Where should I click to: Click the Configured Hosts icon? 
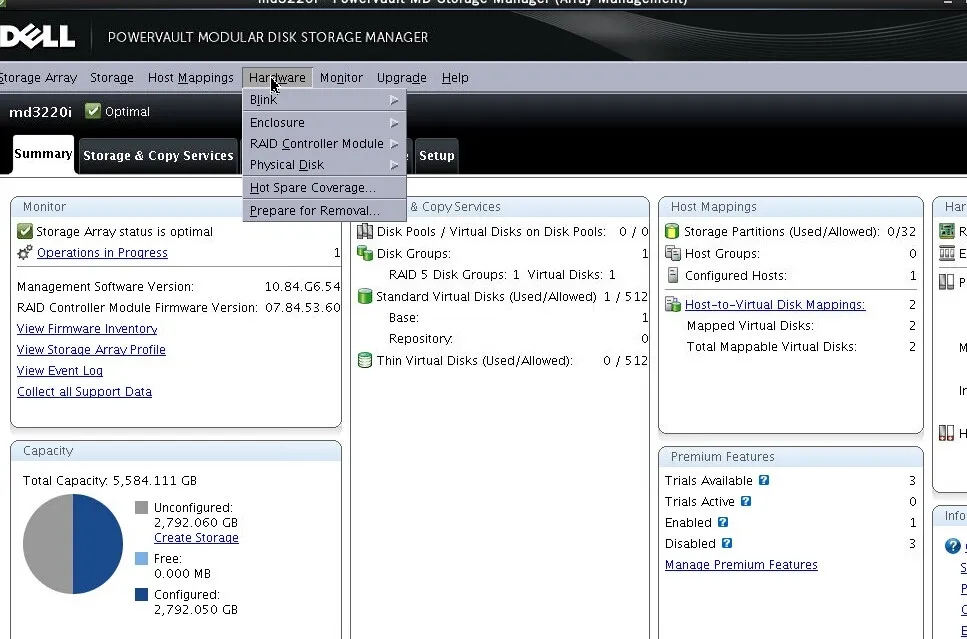(x=673, y=275)
